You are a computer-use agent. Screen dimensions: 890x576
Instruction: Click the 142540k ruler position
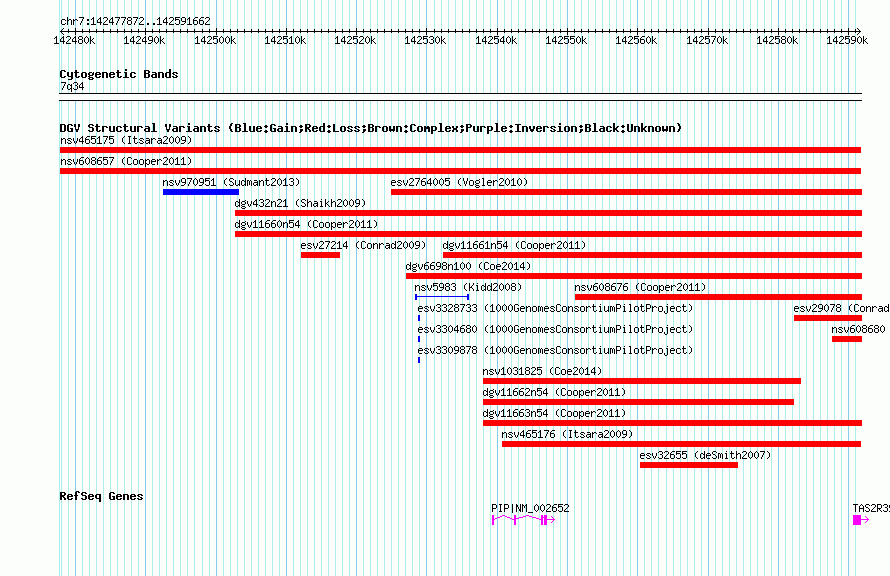coord(496,40)
